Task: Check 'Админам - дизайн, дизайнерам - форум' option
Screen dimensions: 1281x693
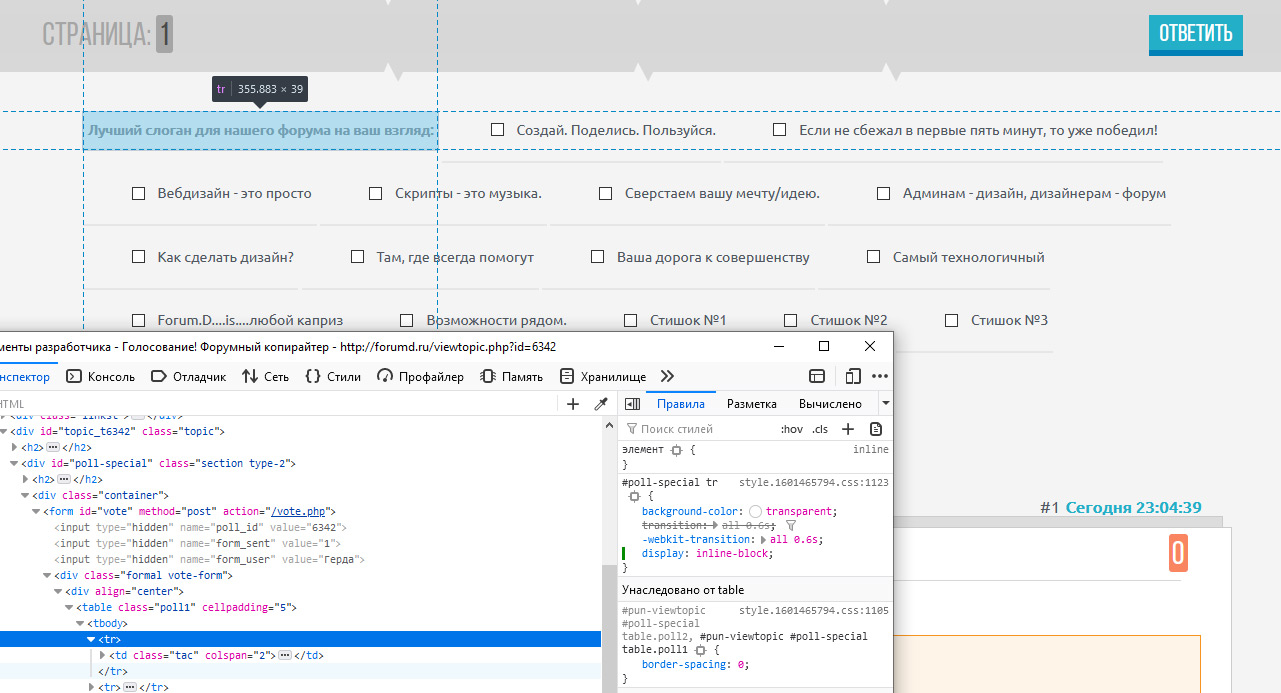Action: pyautogui.click(x=883, y=194)
